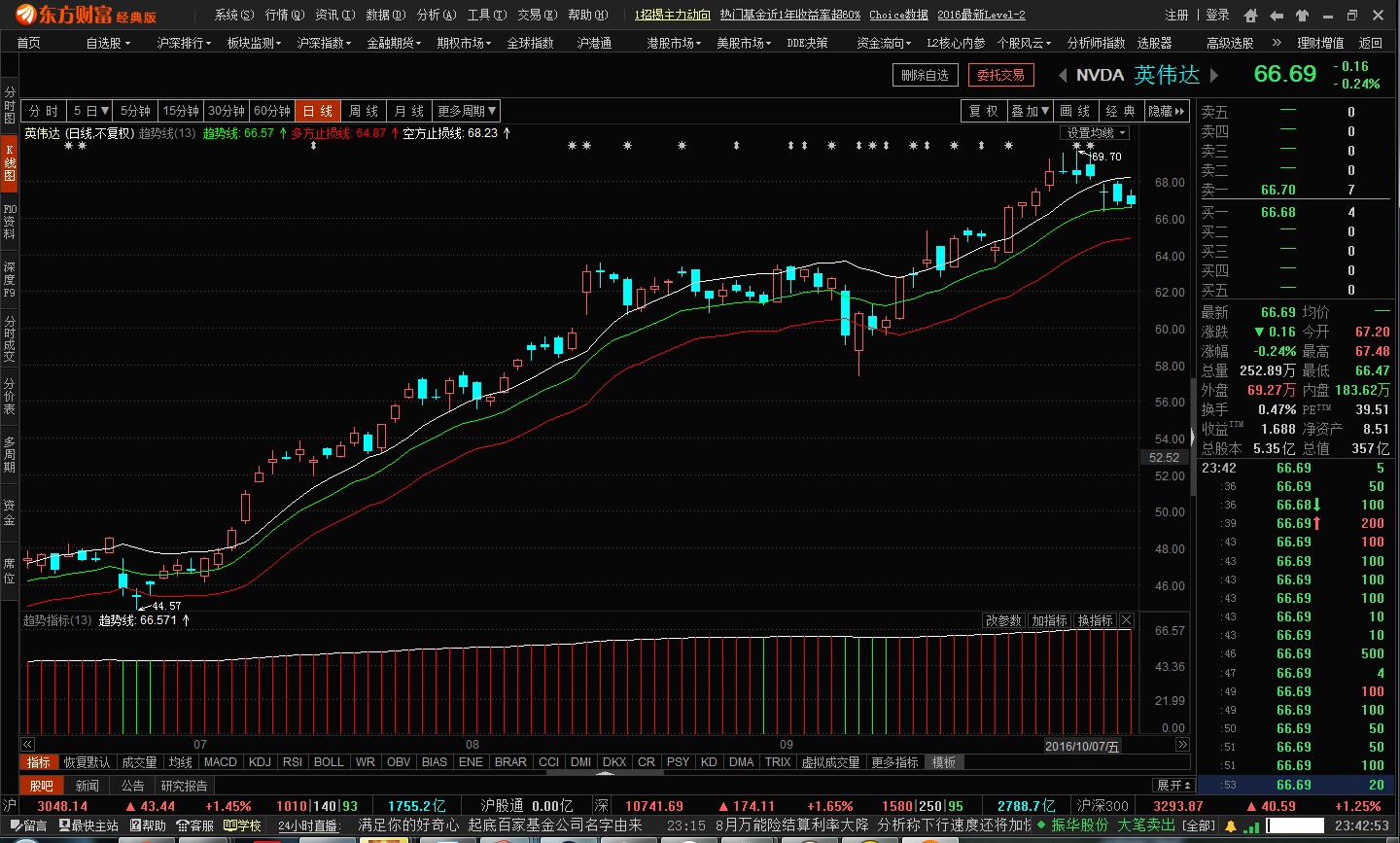The height and width of the screenshot is (843, 1400).
Task: Click the alert bell icon in status bar
Action: [x=1231, y=826]
